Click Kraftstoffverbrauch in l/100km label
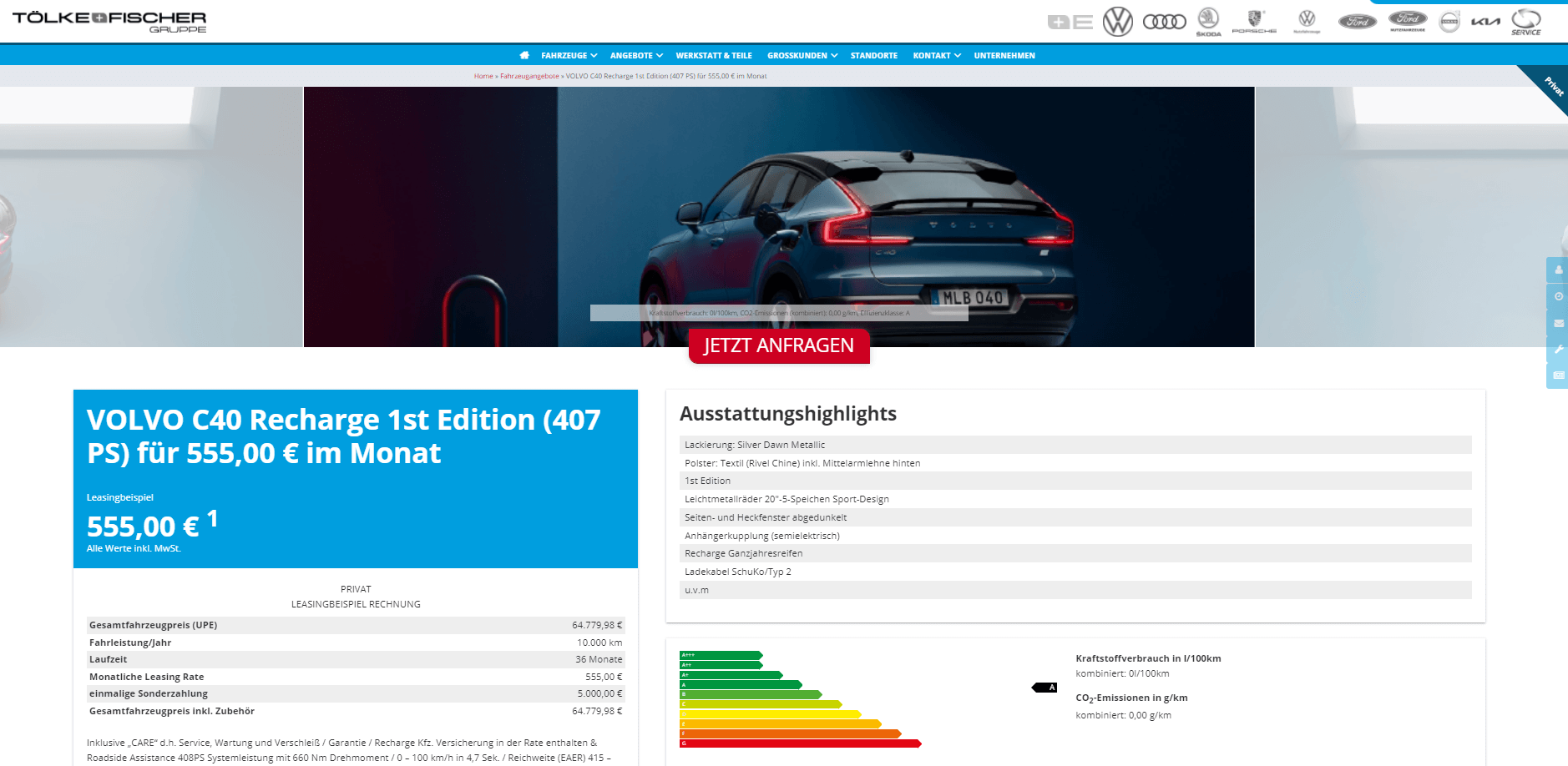 click(x=1148, y=658)
